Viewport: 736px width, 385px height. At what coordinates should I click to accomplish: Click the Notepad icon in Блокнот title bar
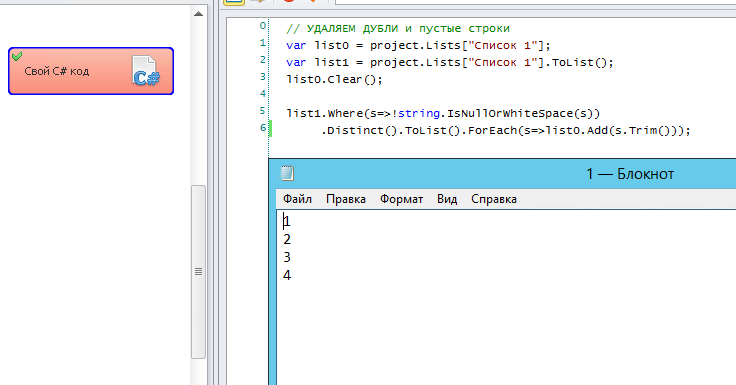point(287,174)
